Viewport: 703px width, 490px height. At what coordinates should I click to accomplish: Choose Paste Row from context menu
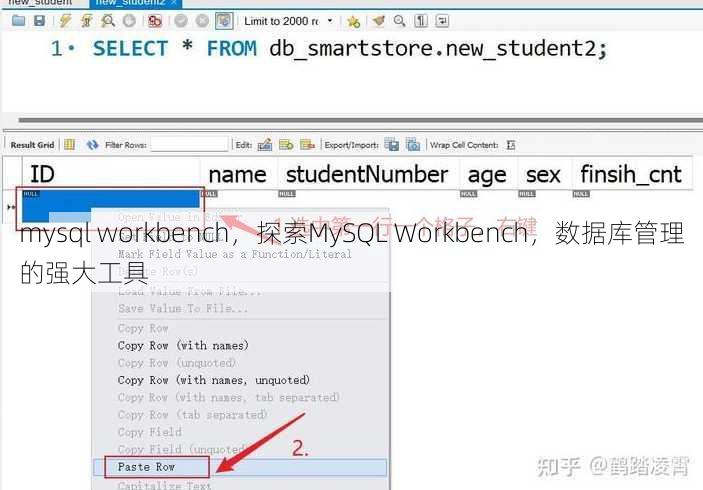point(240,467)
